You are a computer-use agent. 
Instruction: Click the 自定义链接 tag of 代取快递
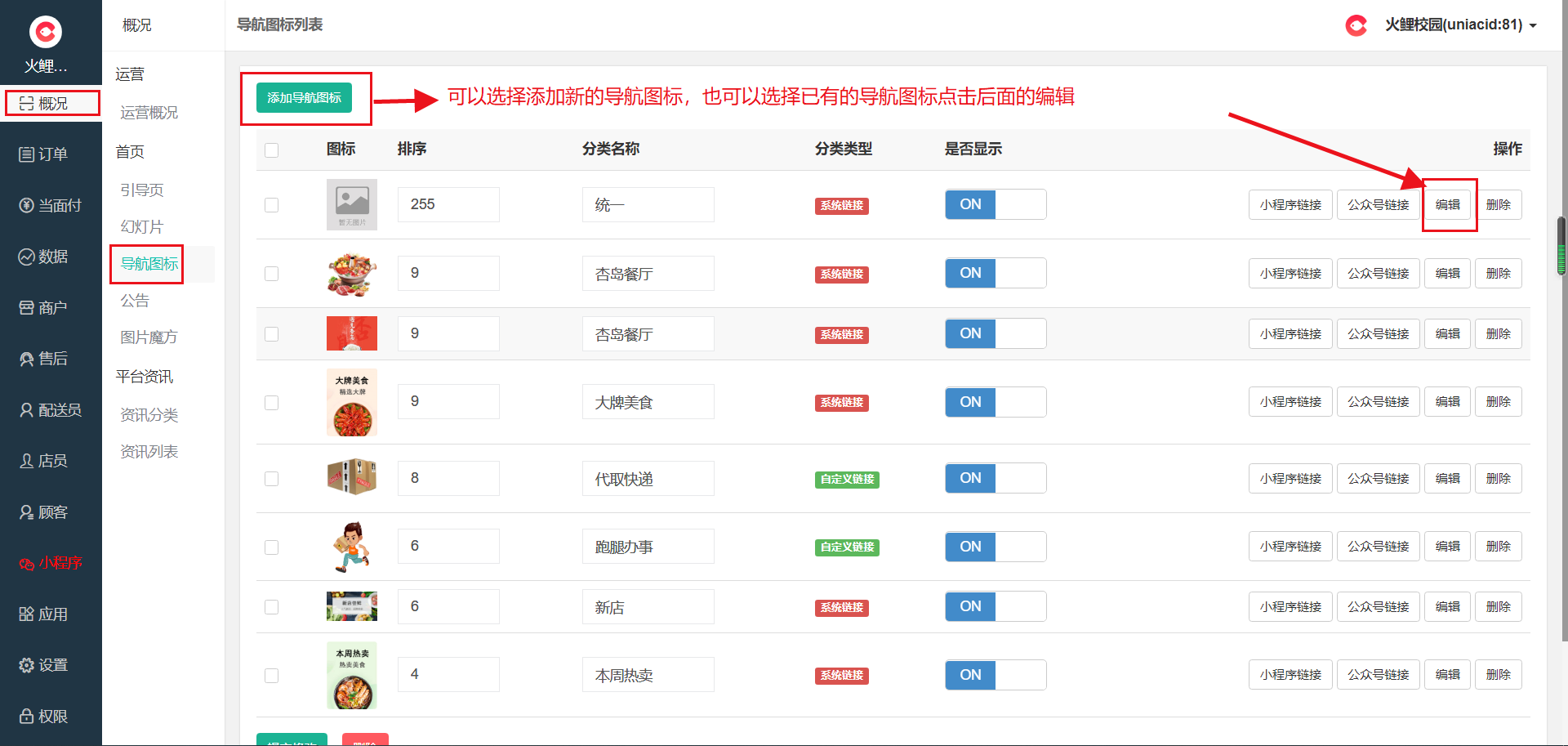(x=847, y=480)
